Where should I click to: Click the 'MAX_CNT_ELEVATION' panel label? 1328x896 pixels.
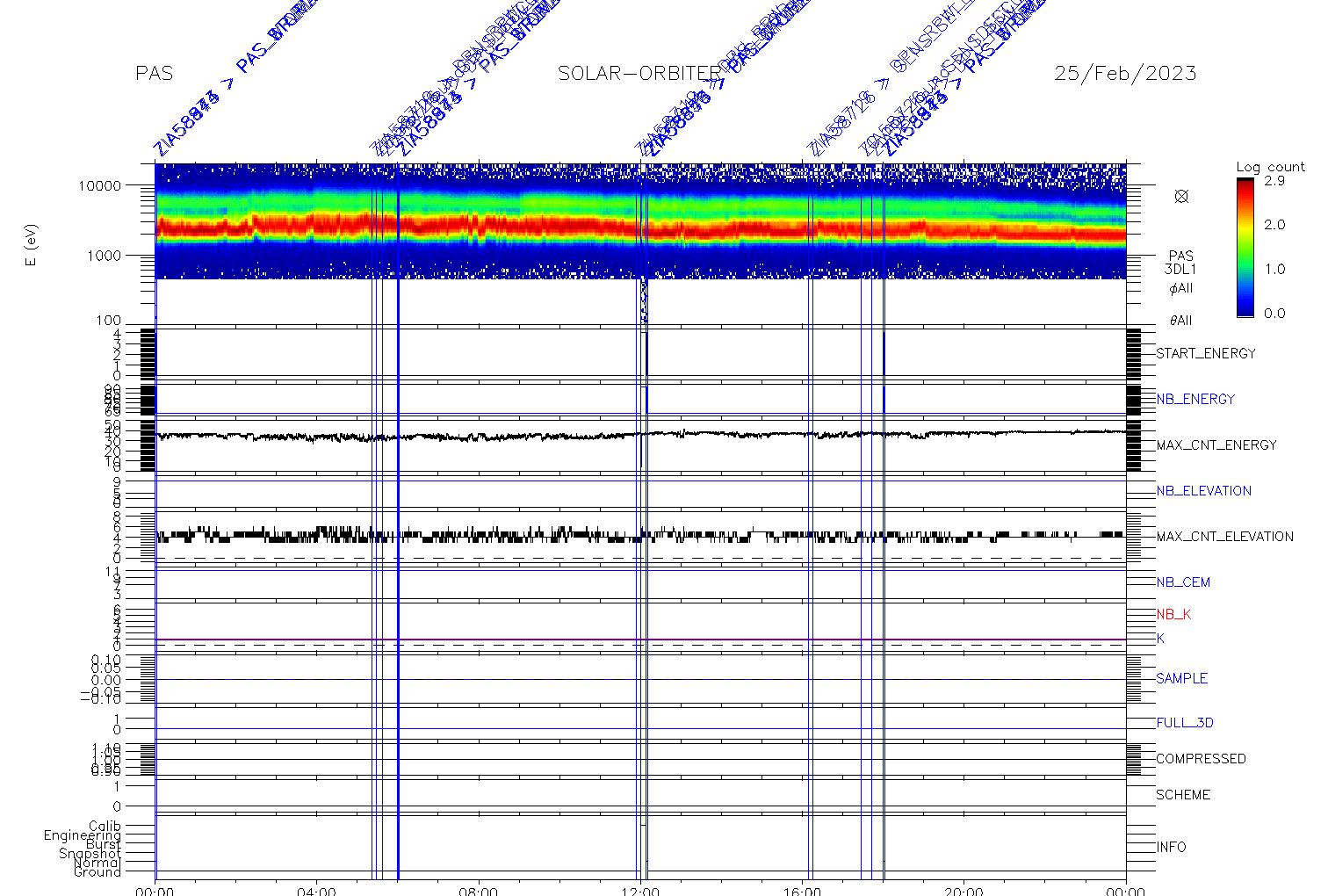tap(1224, 537)
